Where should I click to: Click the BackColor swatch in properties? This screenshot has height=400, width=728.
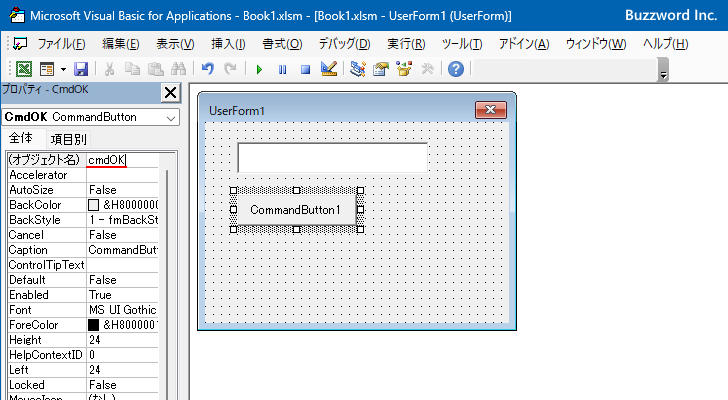[x=94, y=205]
